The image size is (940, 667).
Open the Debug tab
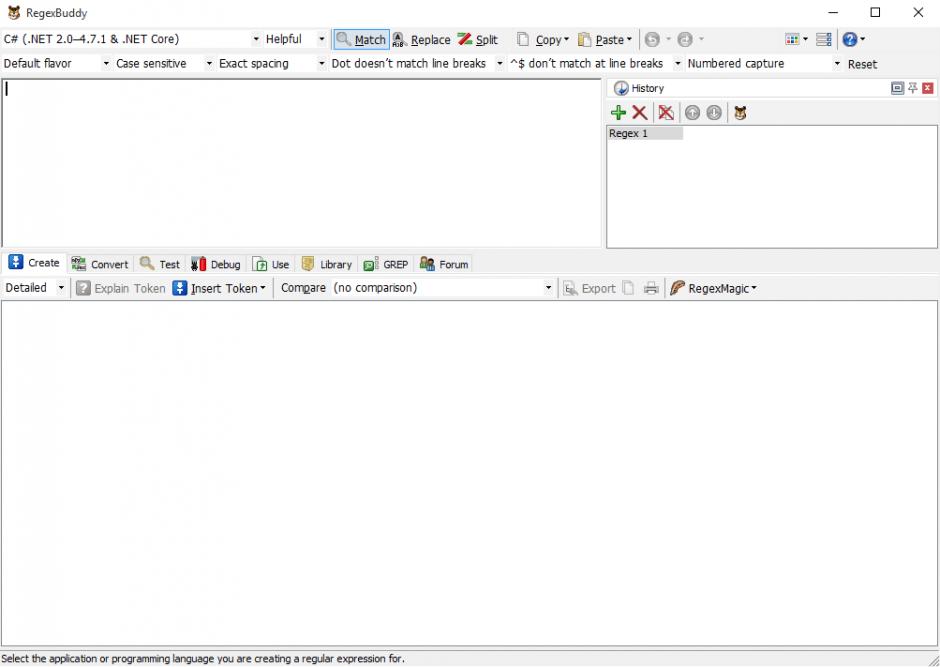click(216, 264)
